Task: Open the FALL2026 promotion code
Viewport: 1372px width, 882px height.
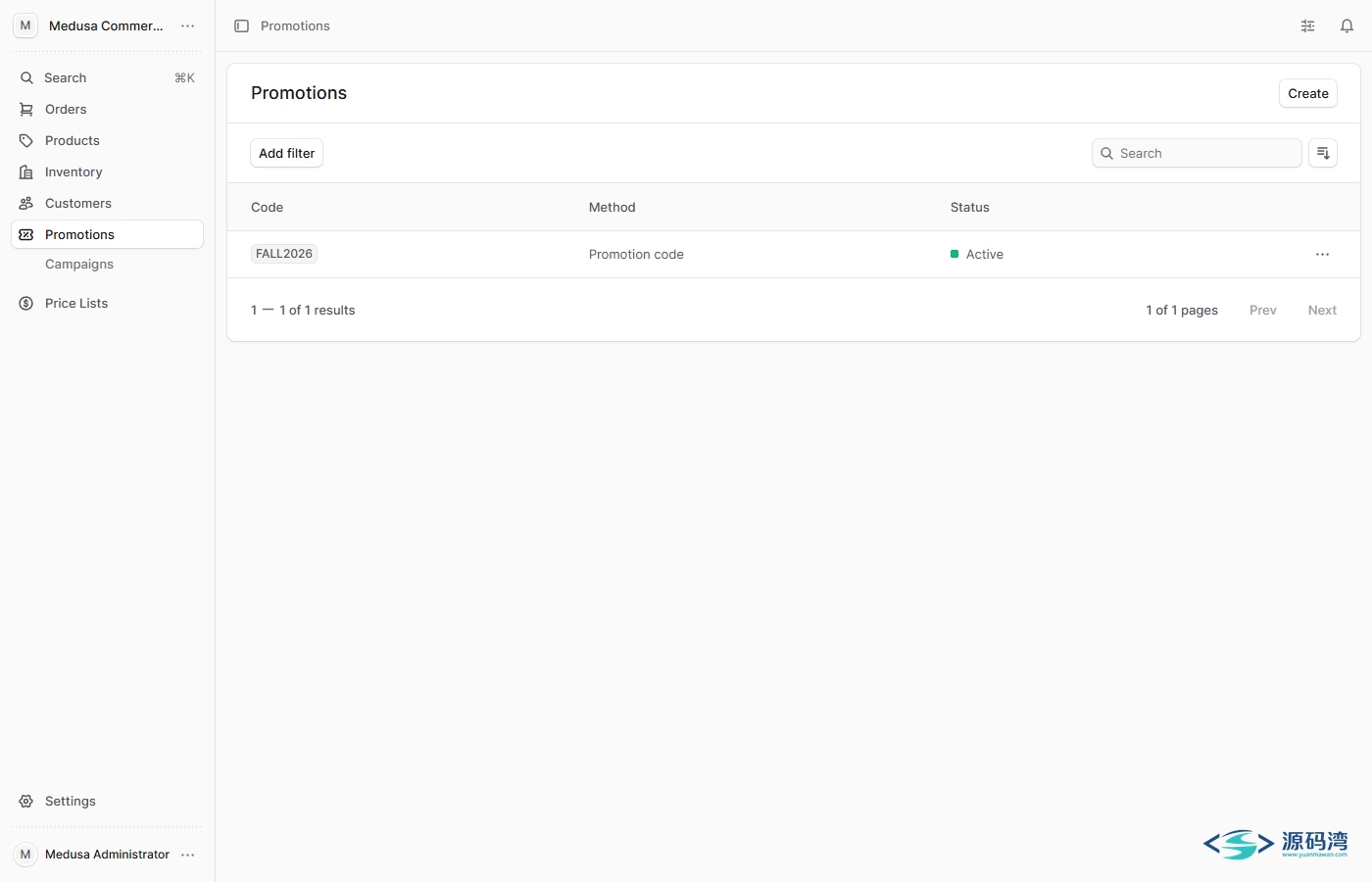Action: (284, 254)
